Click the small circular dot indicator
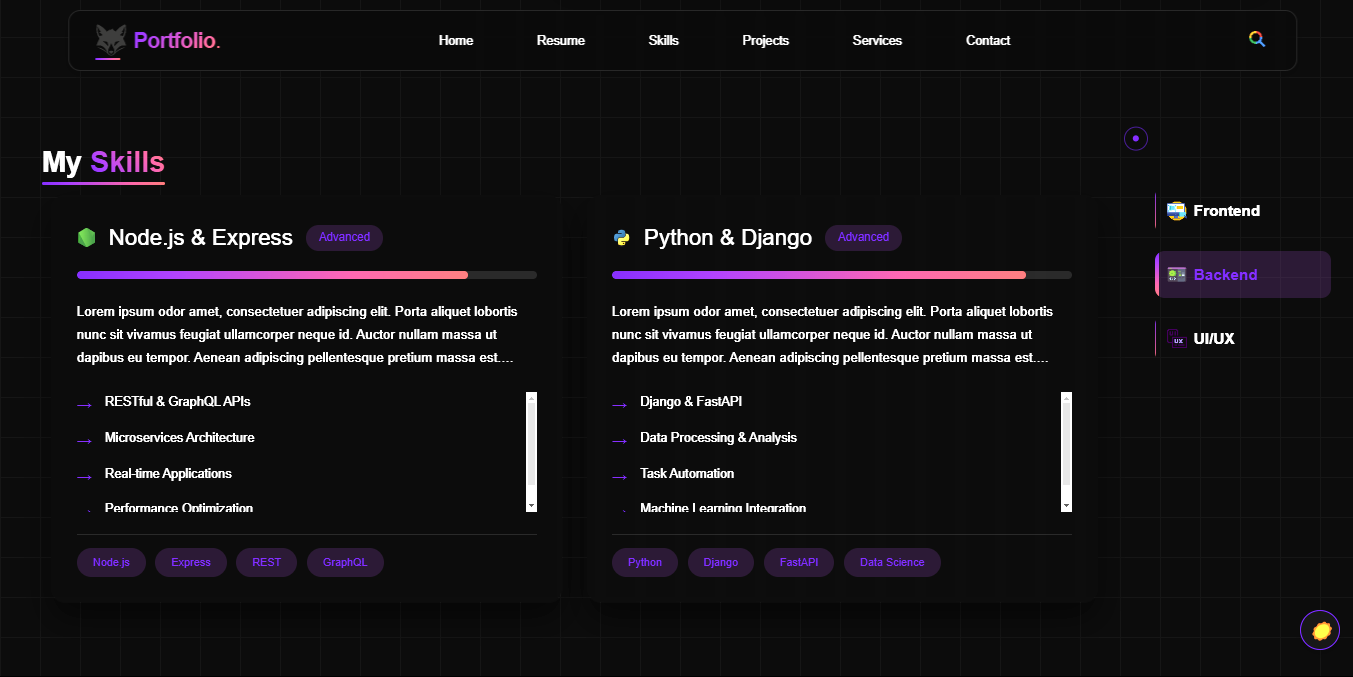The height and width of the screenshot is (677, 1353). pos(1135,138)
